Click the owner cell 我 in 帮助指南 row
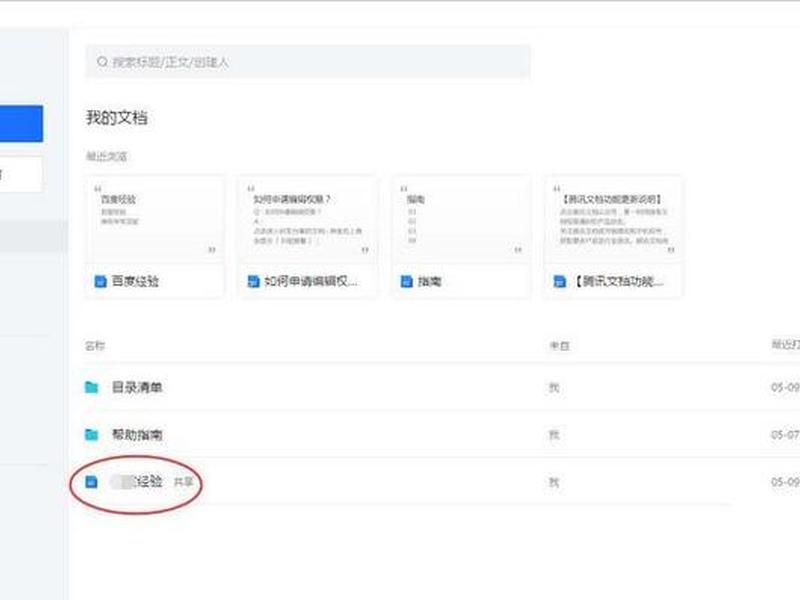 [554, 435]
